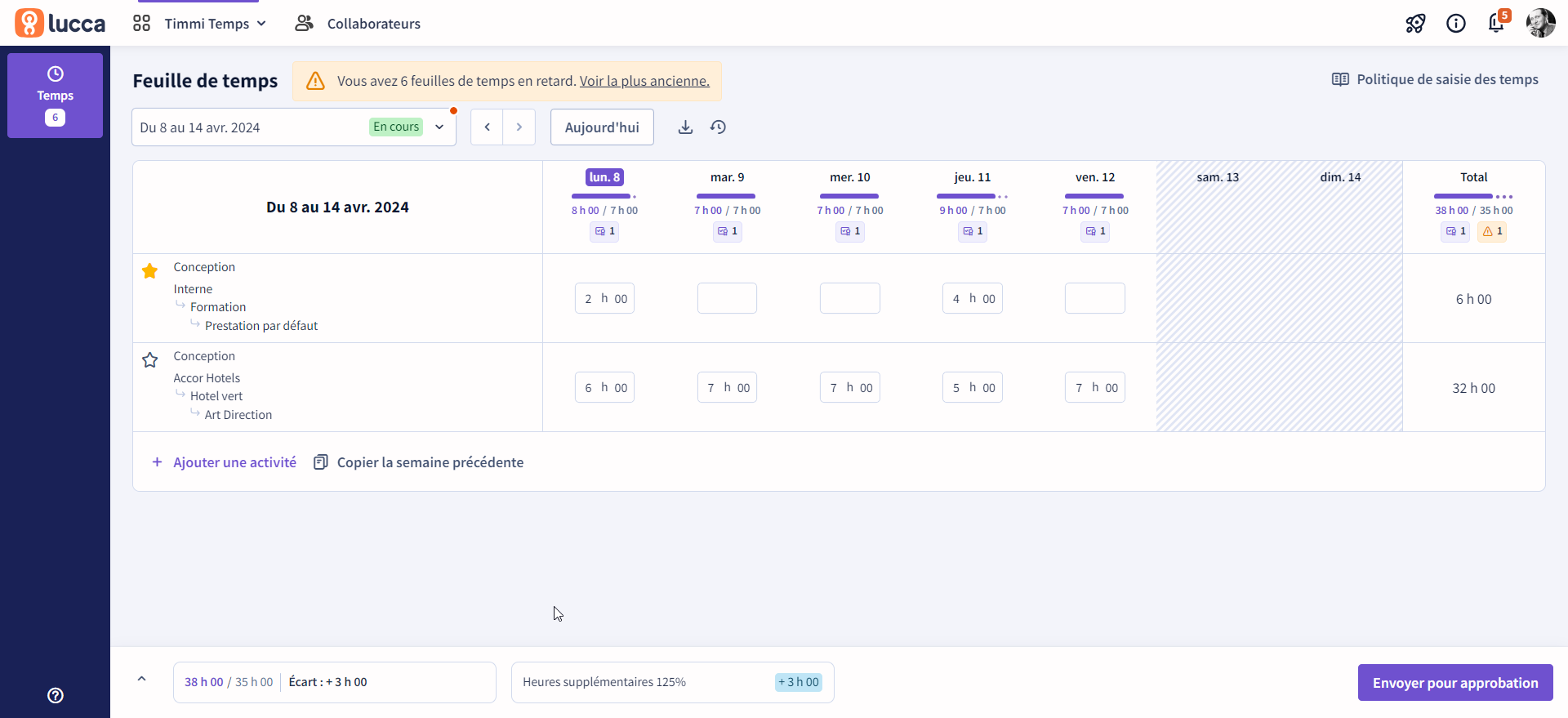Image resolution: width=1568 pixels, height=718 pixels.
Task: Click the rocket icon in header
Action: (1415, 24)
